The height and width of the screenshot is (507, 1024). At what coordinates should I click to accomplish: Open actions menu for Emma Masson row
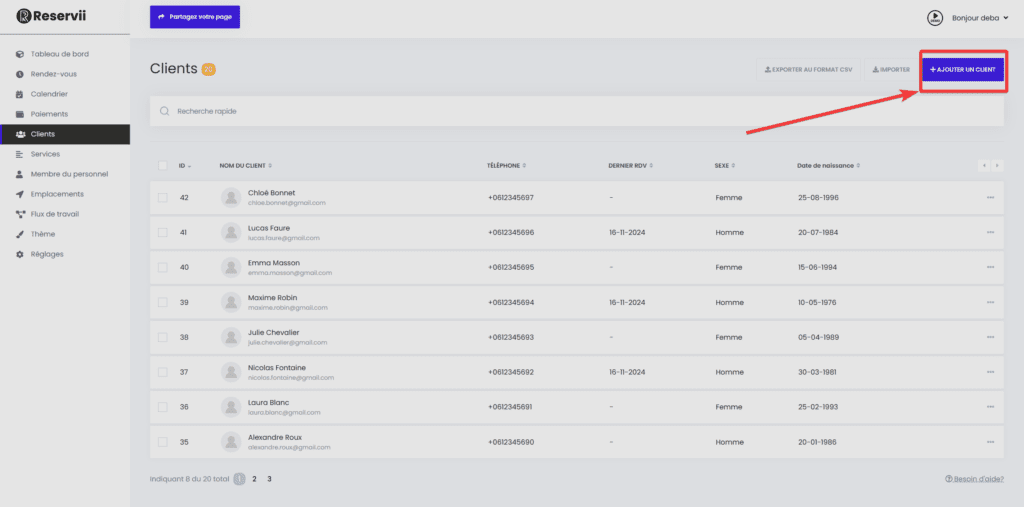coord(990,267)
